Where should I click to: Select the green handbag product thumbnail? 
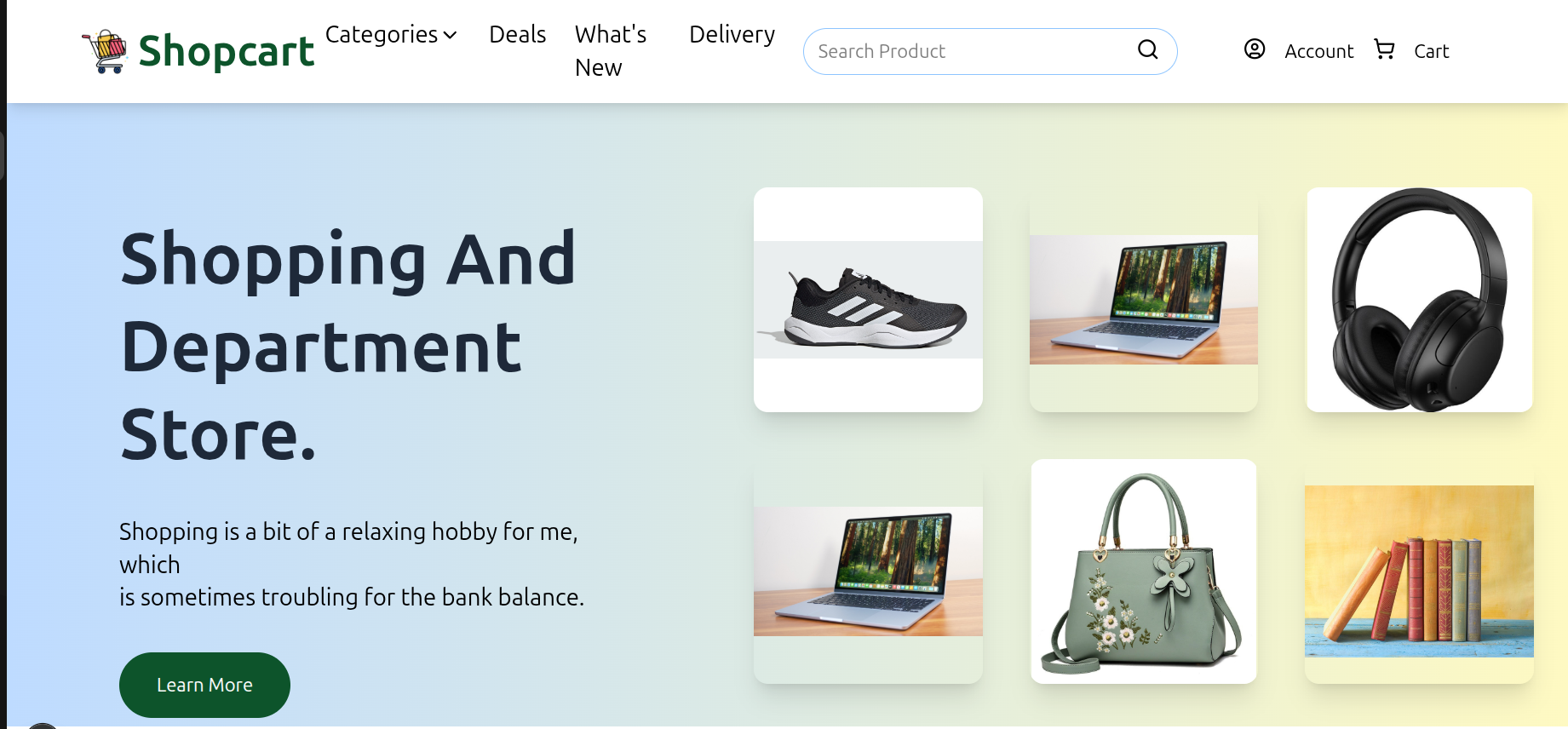click(x=1143, y=571)
